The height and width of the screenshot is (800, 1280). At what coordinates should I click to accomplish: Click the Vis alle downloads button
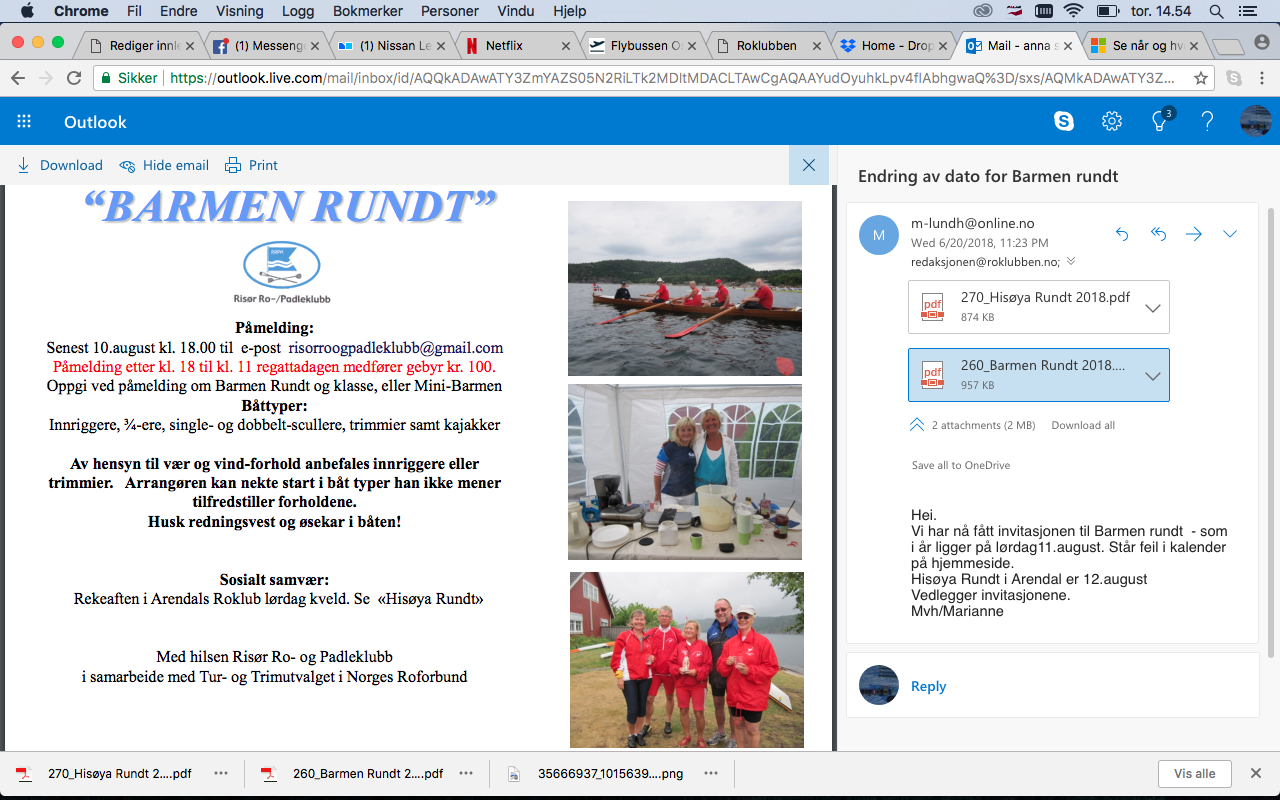(x=1194, y=773)
